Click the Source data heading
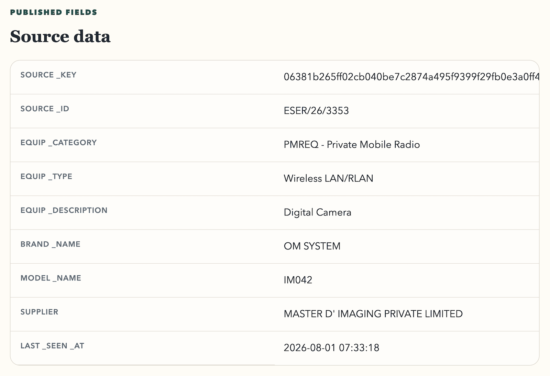The height and width of the screenshot is (376, 550). coord(60,36)
